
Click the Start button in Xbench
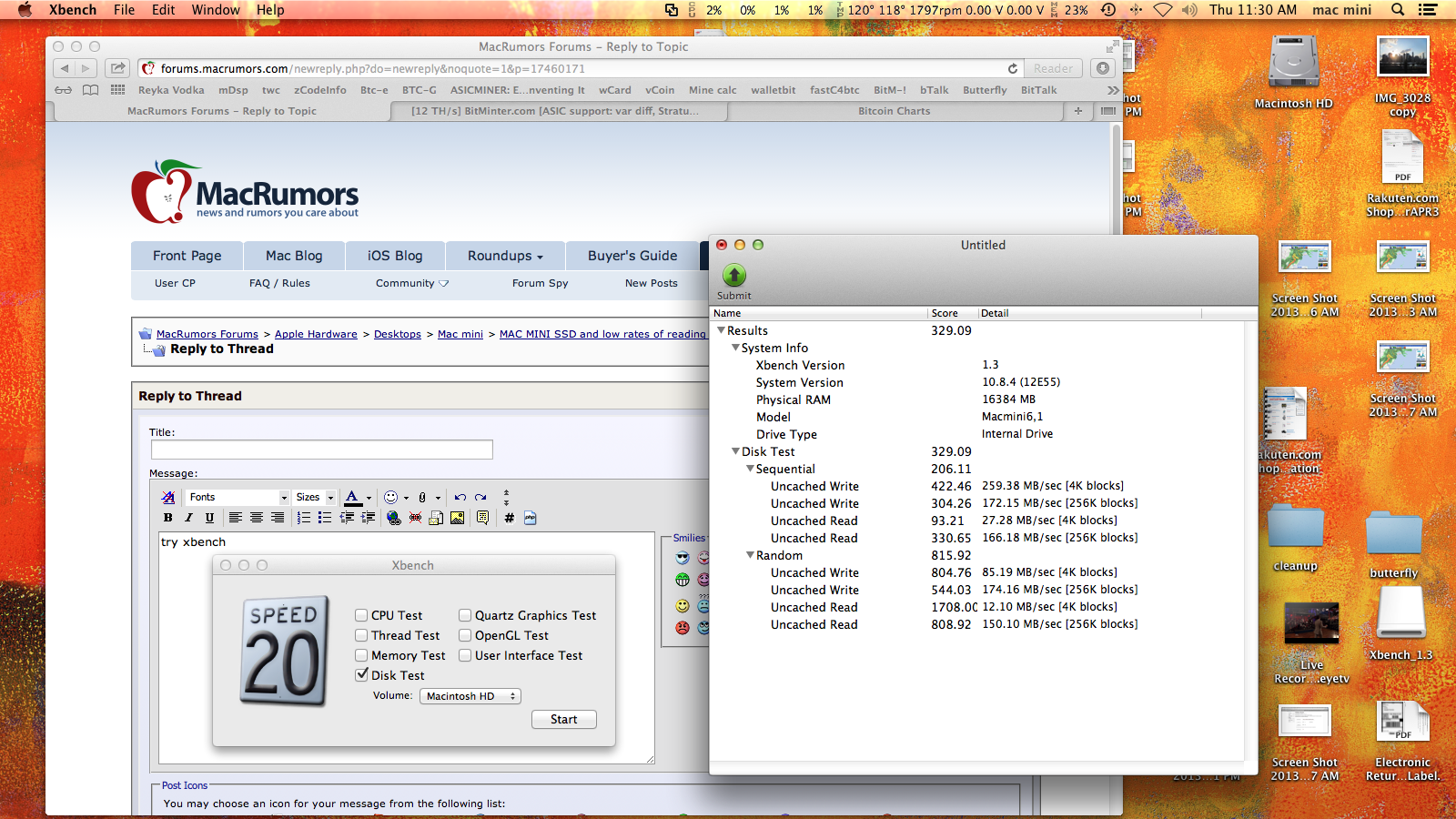coord(564,719)
